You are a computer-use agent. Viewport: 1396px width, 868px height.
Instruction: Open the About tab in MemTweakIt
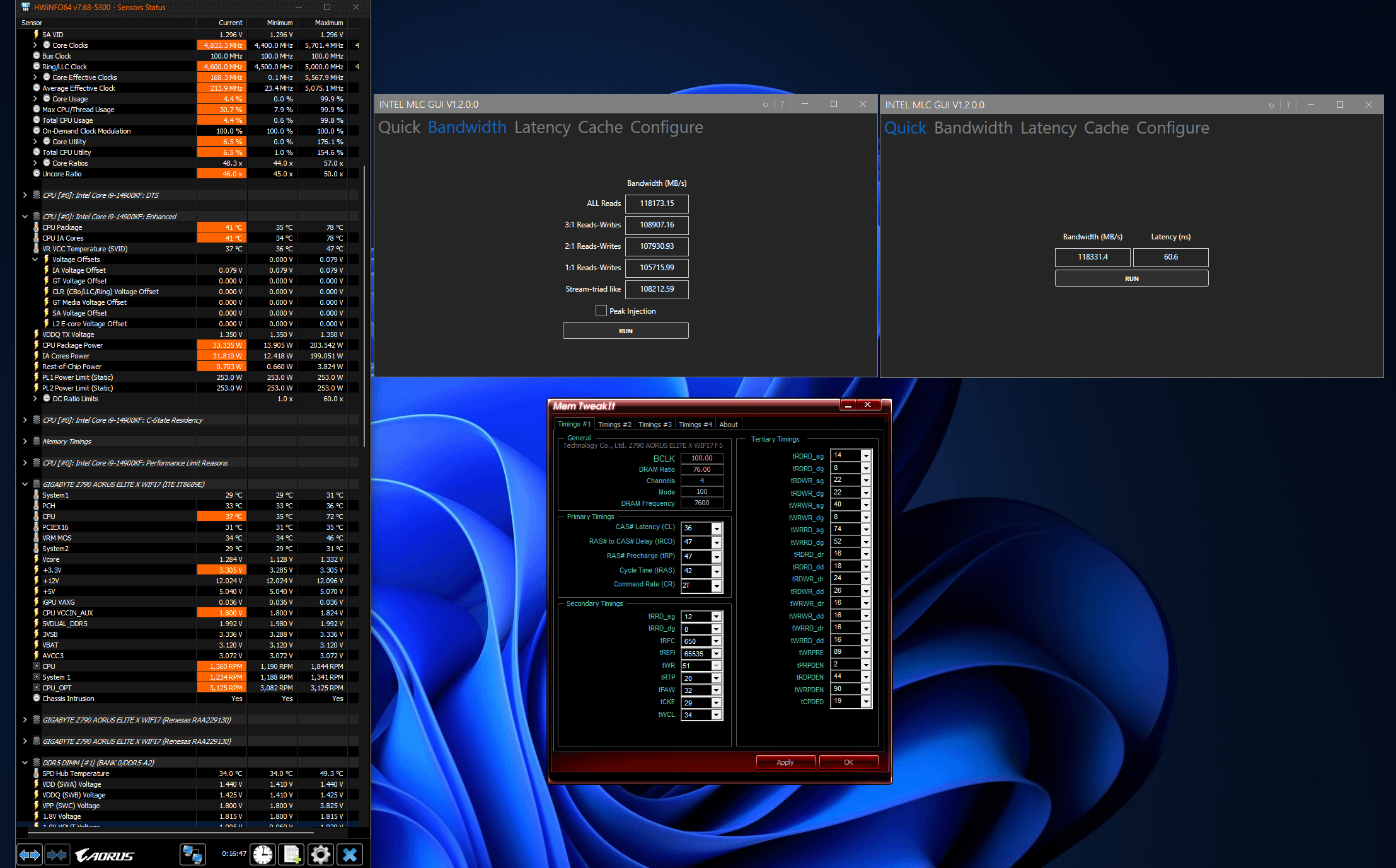coord(729,425)
